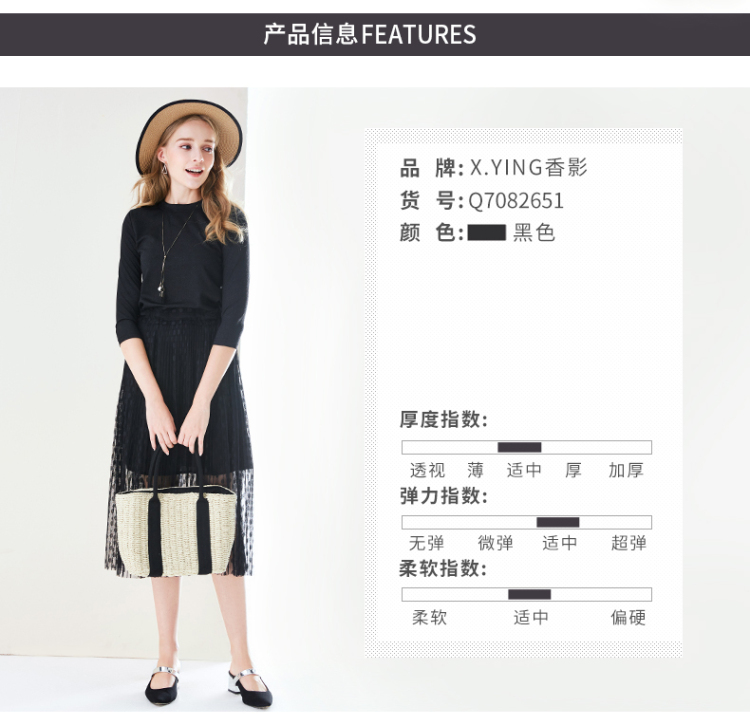Click the 黑色 color name text
This screenshot has width=750, height=725.
[534, 233]
